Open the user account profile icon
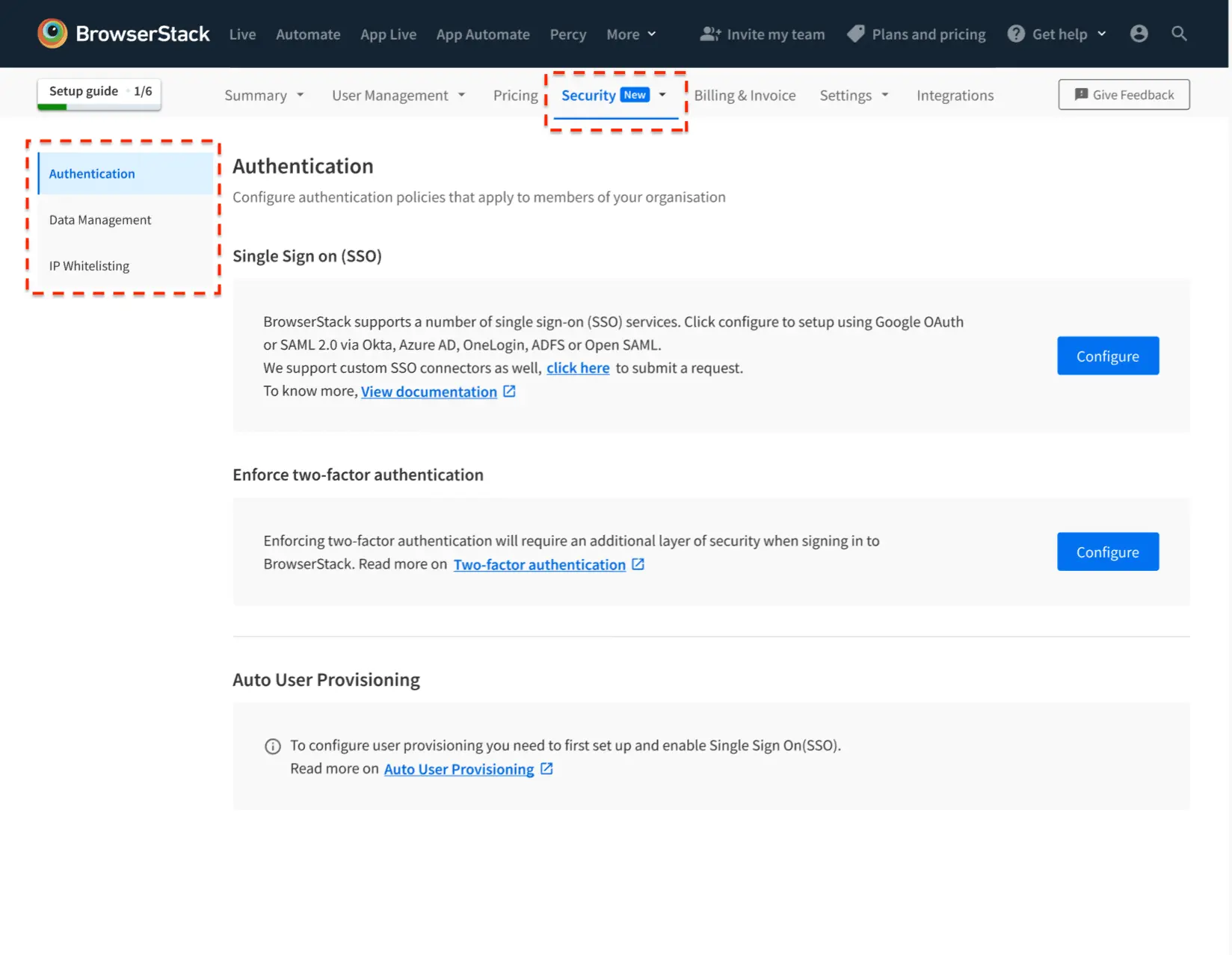 [x=1139, y=34]
